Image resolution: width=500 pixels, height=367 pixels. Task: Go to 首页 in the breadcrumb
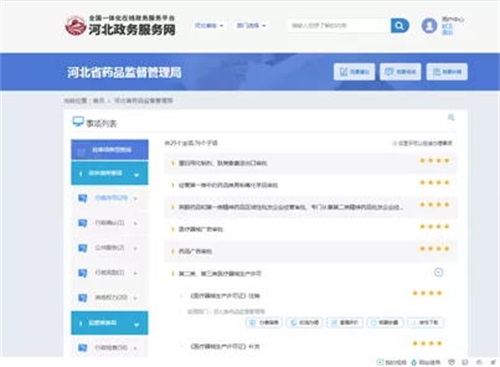coord(99,100)
